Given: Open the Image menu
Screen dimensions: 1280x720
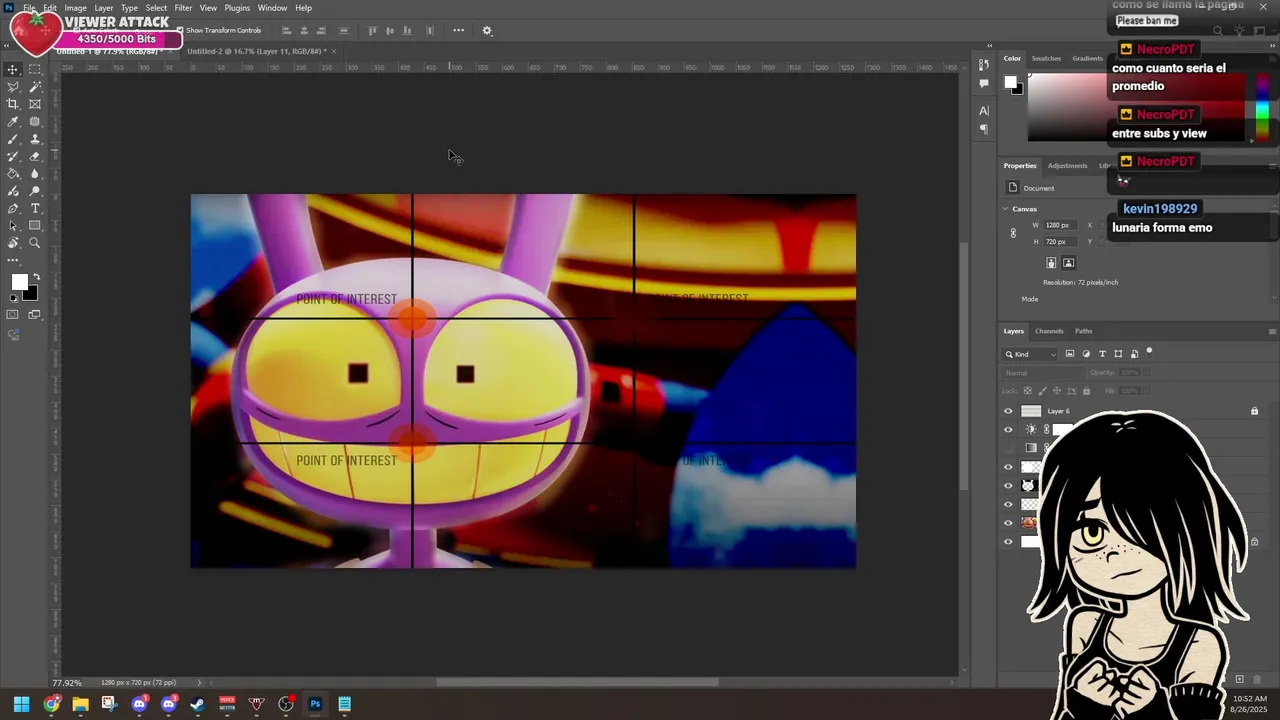Looking at the screenshot, I should tap(75, 8).
